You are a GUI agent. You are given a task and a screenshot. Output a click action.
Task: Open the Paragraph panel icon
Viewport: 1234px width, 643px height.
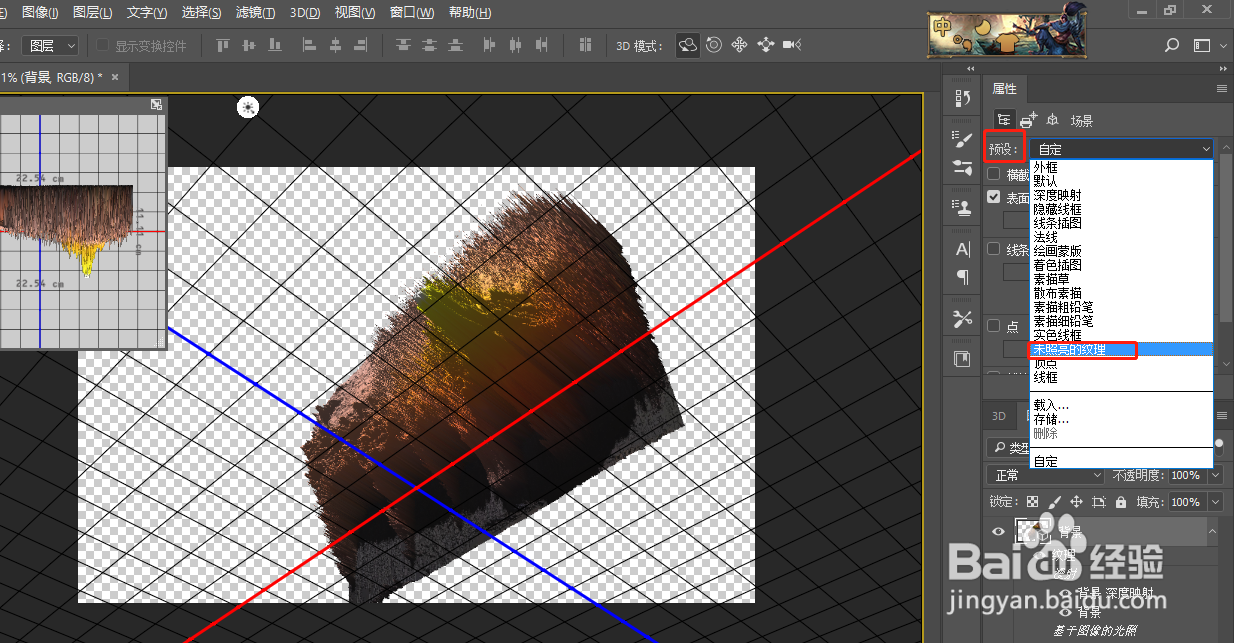point(963,277)
